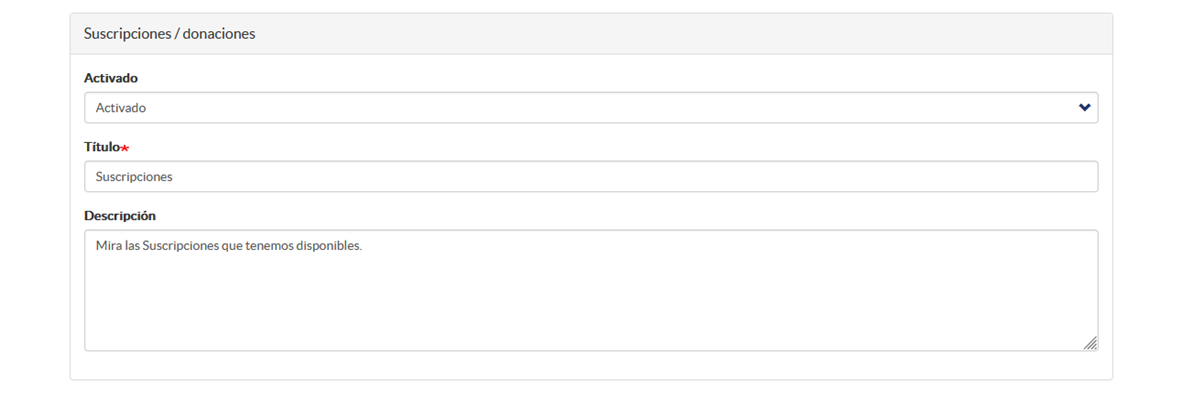This screenshot has height=406, width=1179.
Task: Focus the Descripción textarea
Action: click(591, 290)
